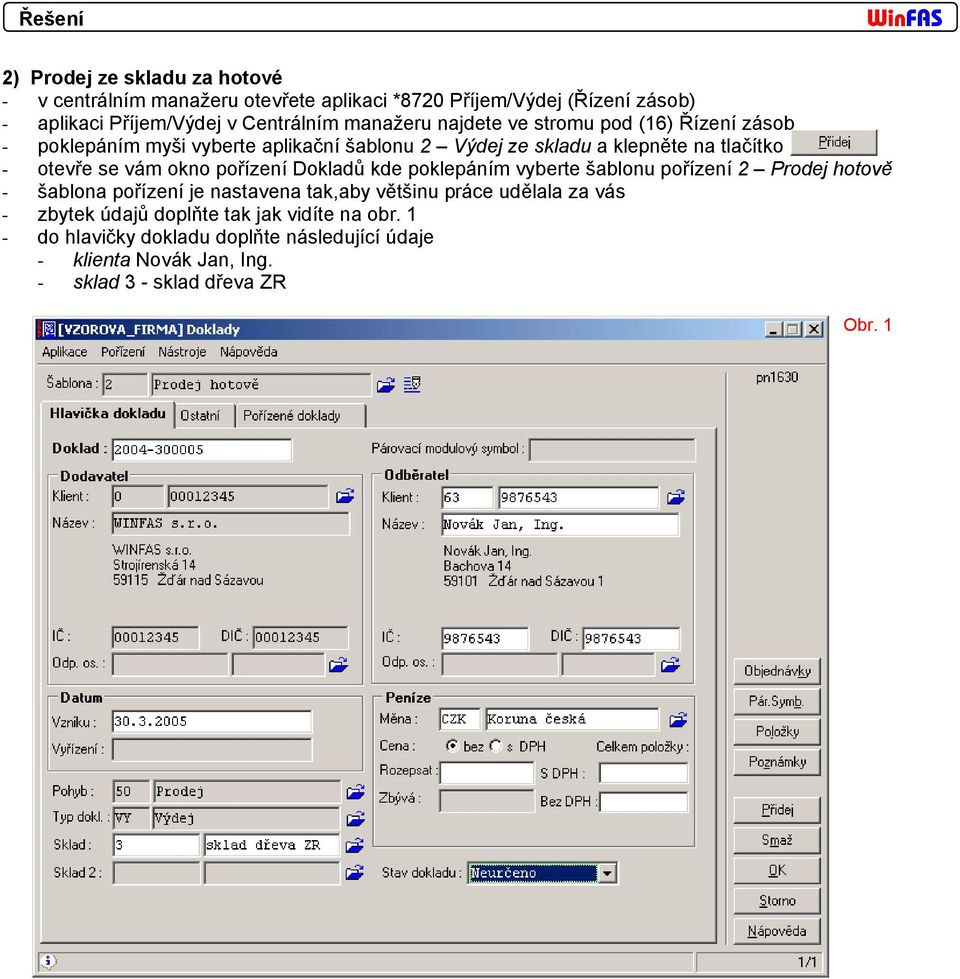Open the Nástroje menu

tap(182, 352)
